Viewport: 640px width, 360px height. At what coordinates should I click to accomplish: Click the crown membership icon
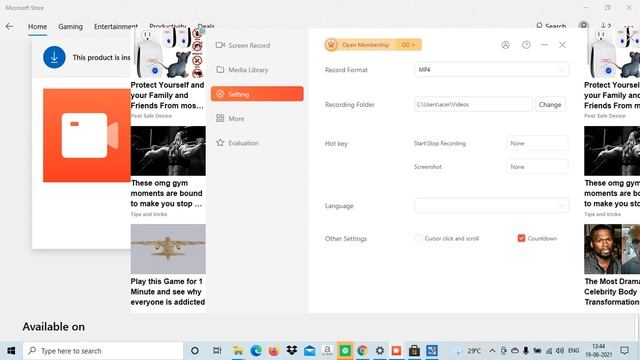(331, 45)
